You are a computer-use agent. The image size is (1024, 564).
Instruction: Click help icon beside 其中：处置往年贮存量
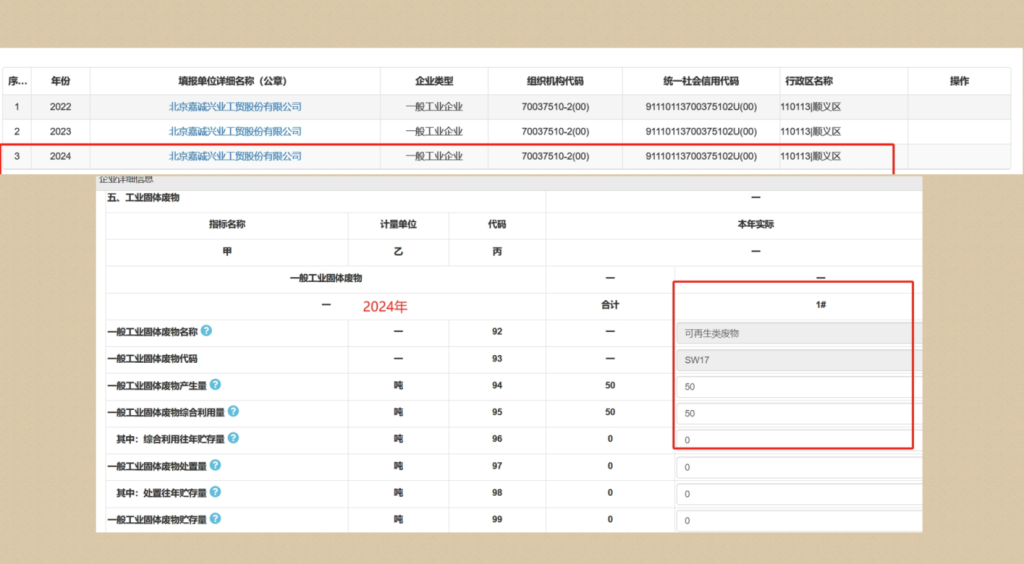click(x=215, y=492)
